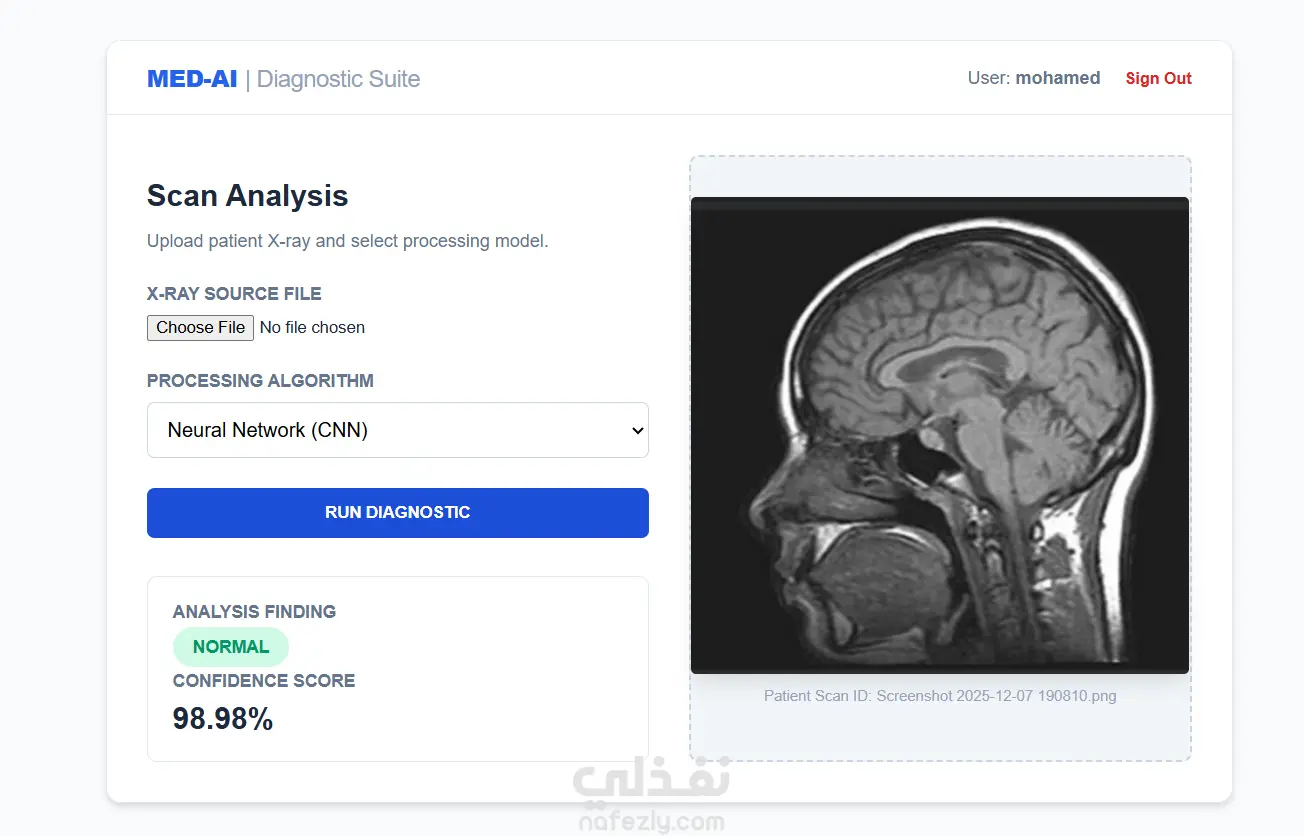This screenshot has height=836, width=1304.
Task: Click the Patient Scan ID caption
Action: (939, 696)
